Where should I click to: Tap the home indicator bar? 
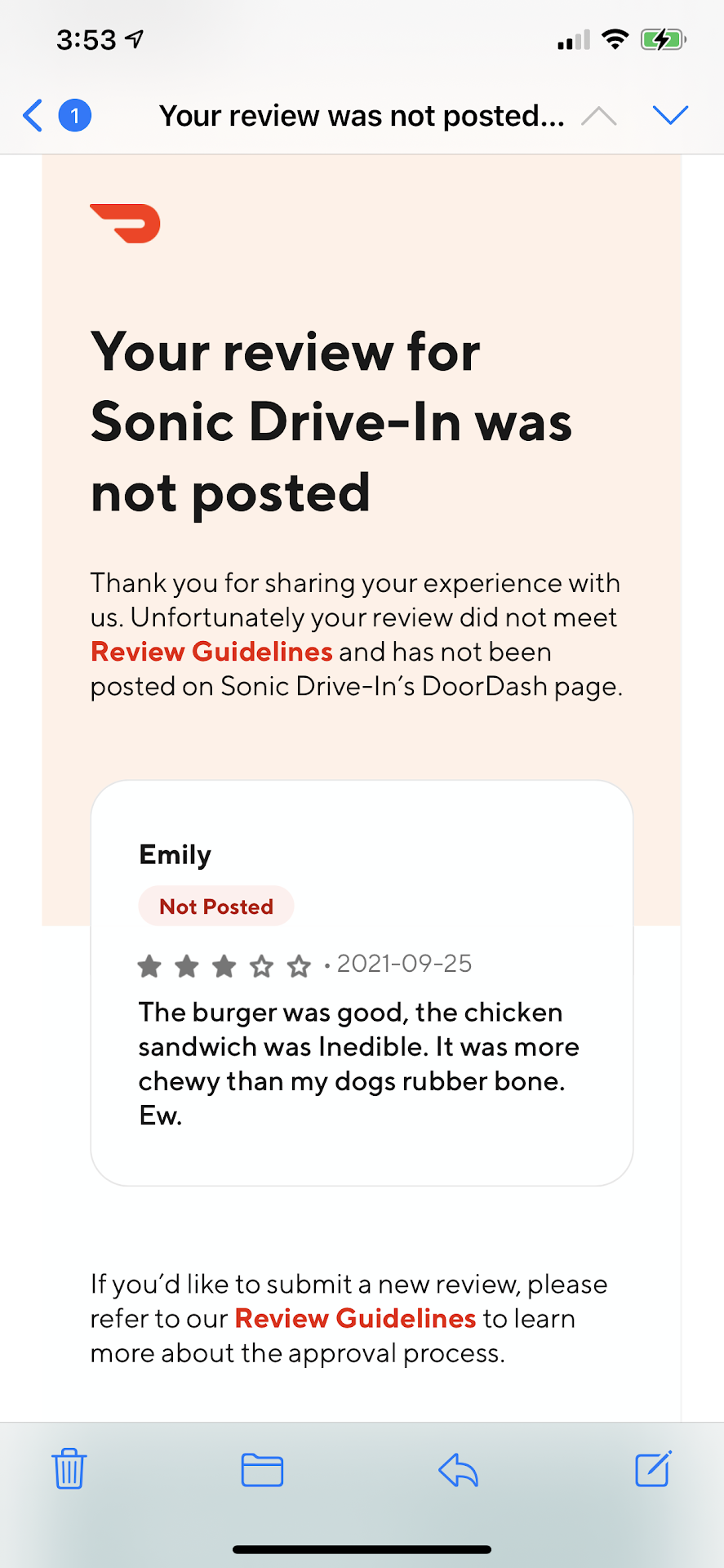pyautogui.click(x=362, y=1549)
